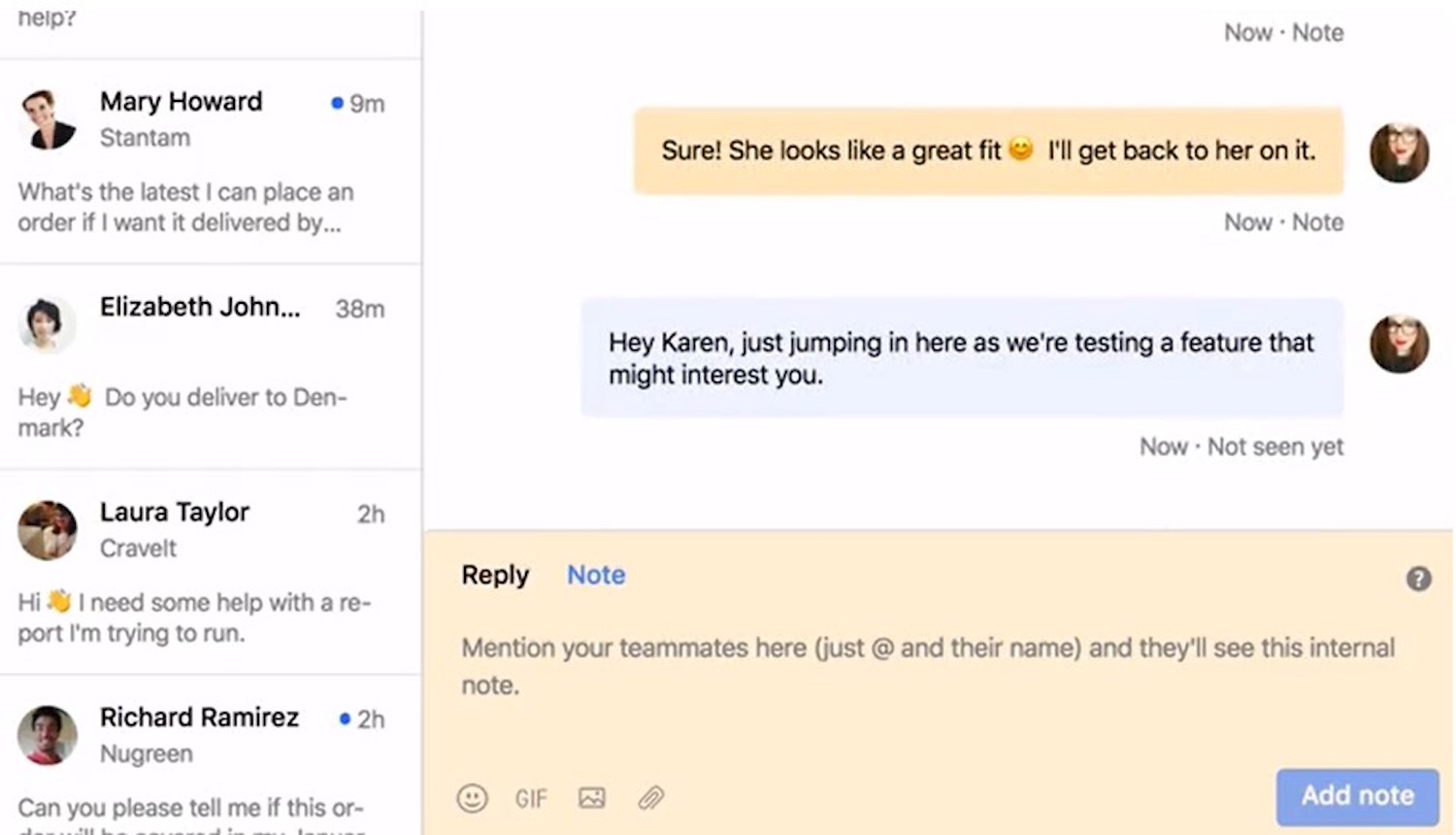Select the Note tab
This screenshot has width=1456, height=835.
pos(596,575)
